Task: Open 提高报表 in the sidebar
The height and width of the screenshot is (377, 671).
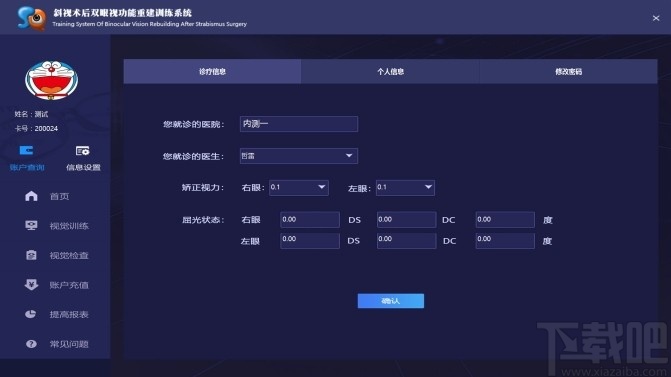Action: point(69,315)
